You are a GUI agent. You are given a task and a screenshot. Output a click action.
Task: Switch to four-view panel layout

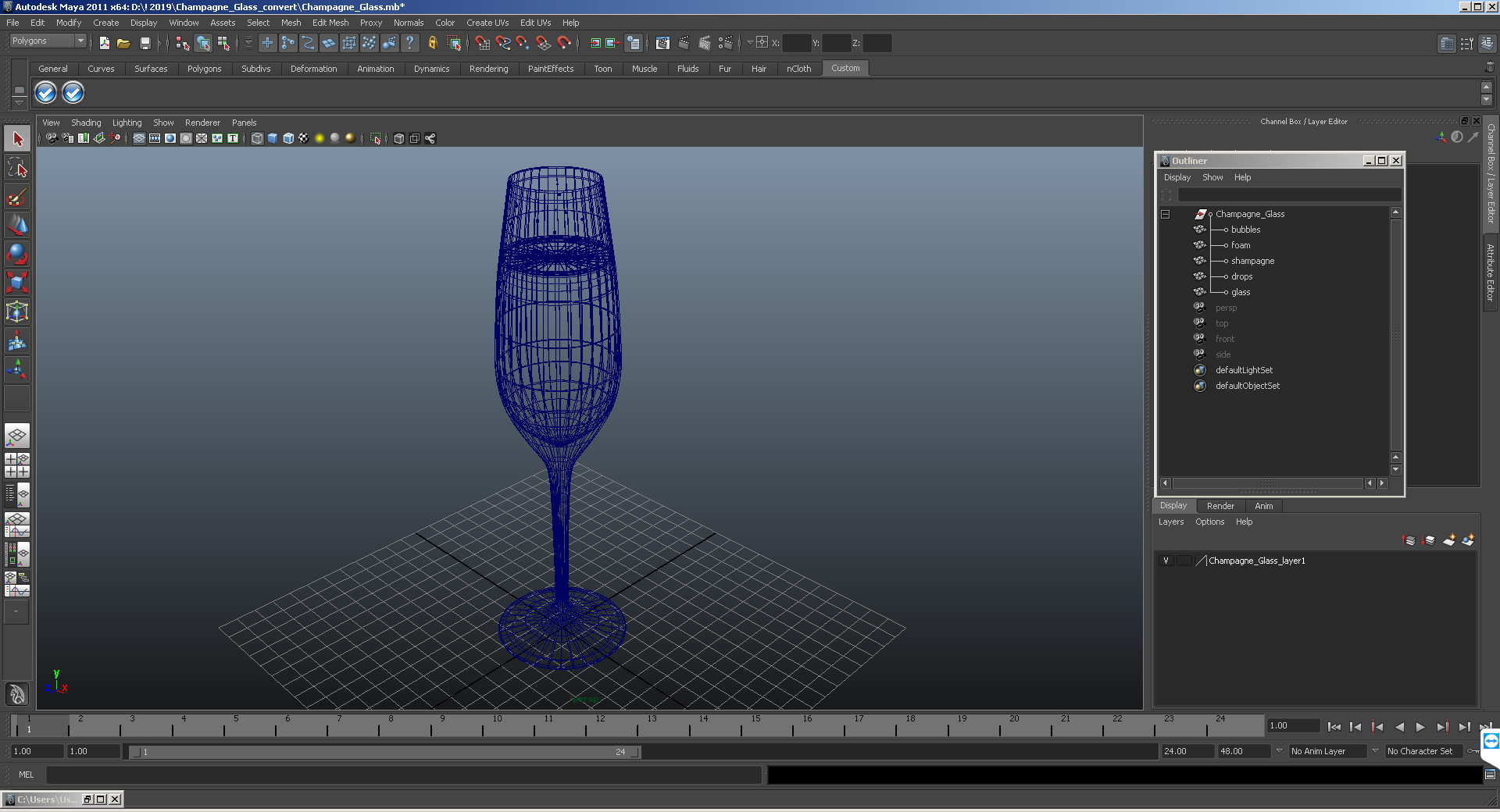coord(17,465)
